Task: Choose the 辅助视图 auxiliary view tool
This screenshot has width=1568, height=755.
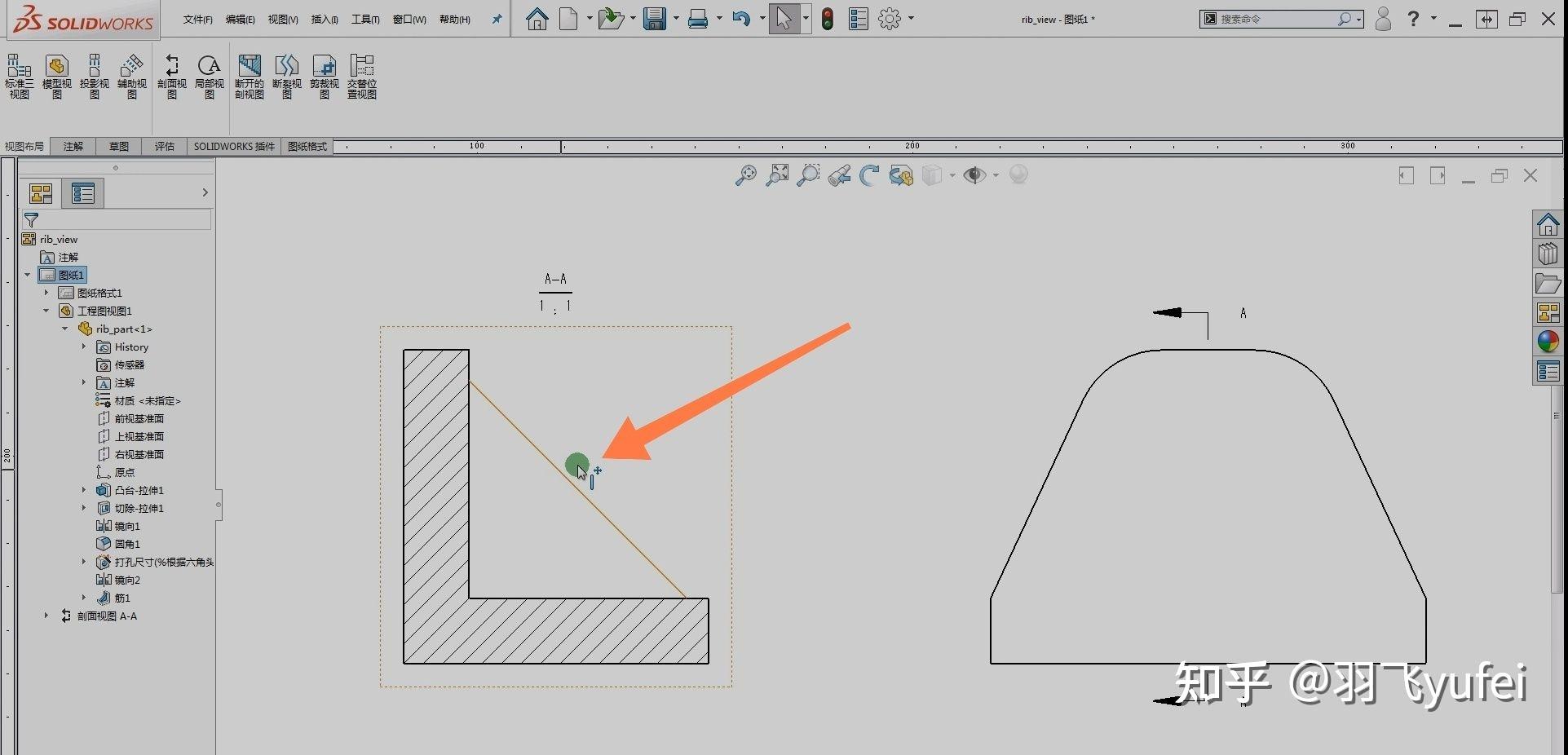Action: (x=131, y=77)
